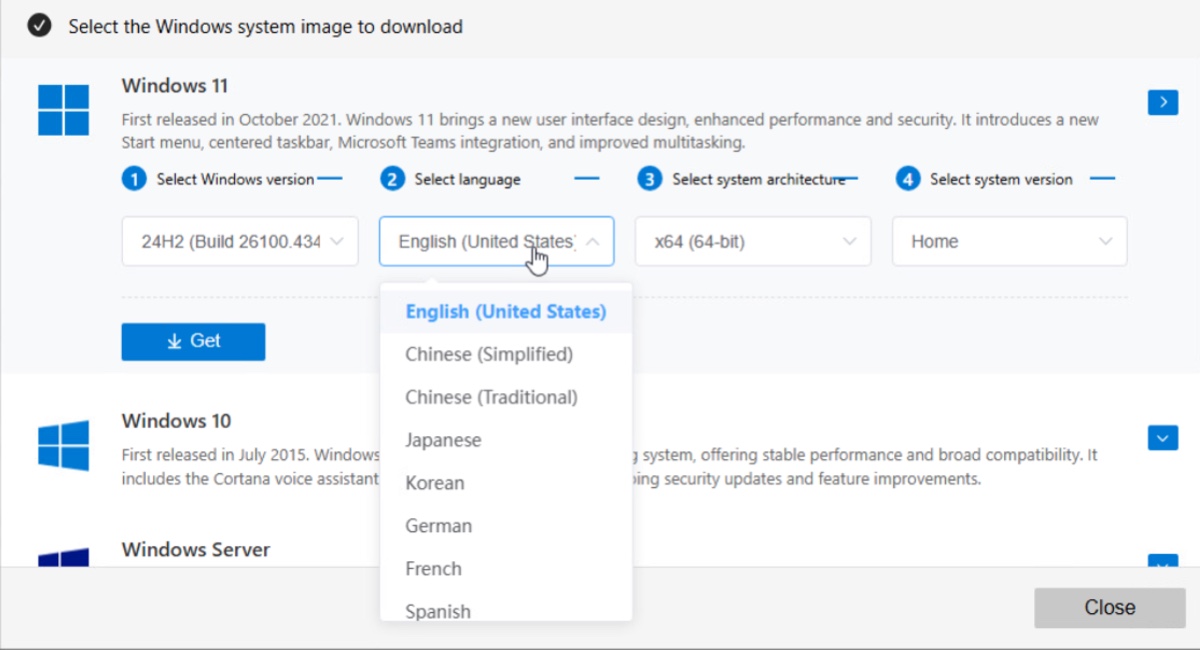Select Japanese from the language list
The image size is (1200, 650).
(443, 440)
